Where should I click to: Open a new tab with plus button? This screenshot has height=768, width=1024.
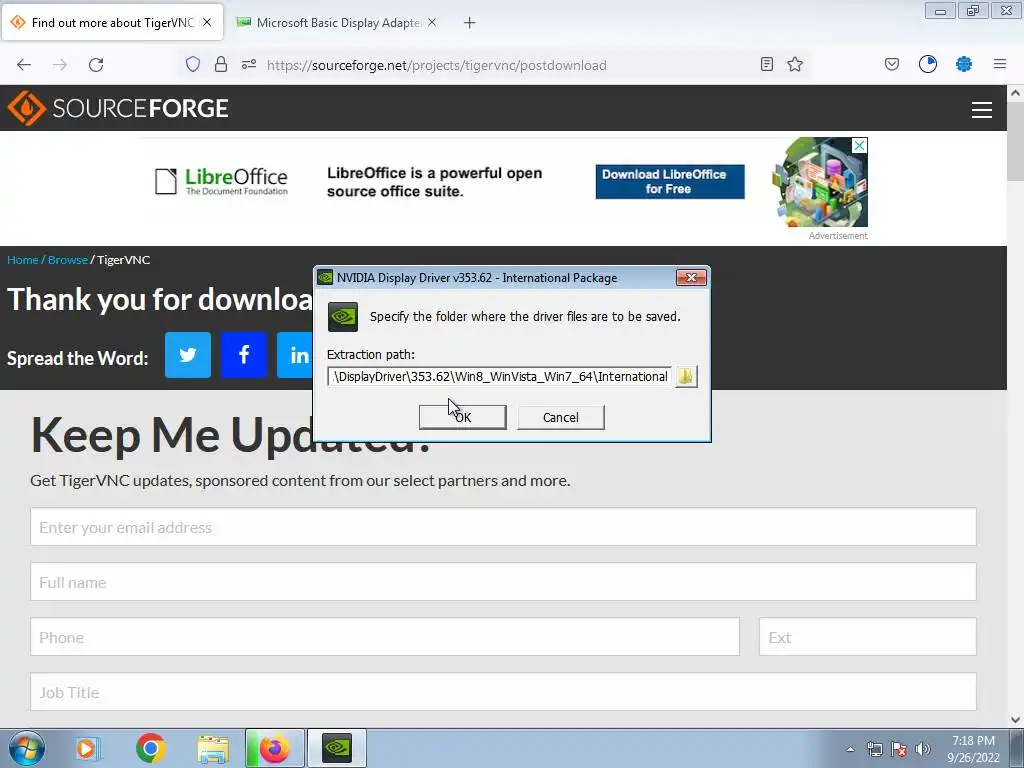[470, 23]
